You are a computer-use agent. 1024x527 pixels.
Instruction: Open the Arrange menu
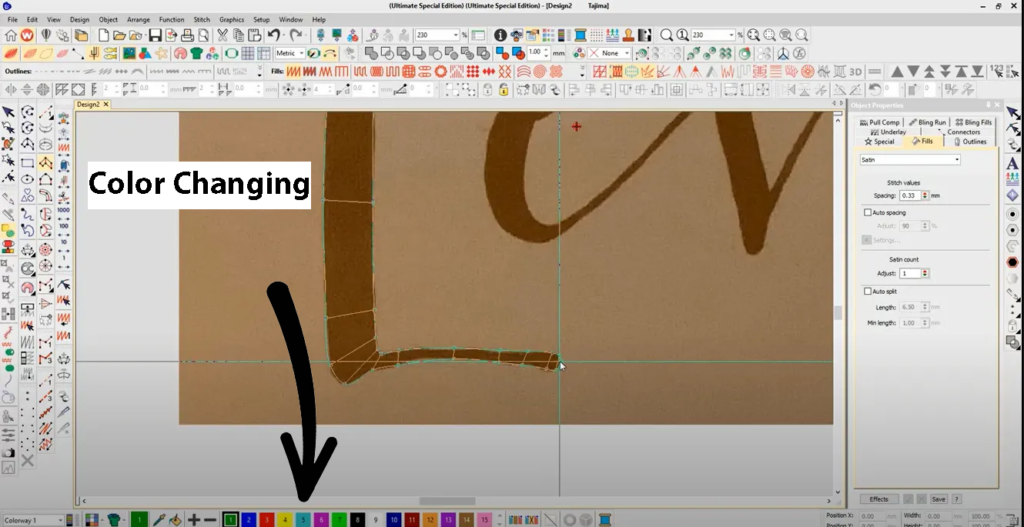tap(138, 20)
